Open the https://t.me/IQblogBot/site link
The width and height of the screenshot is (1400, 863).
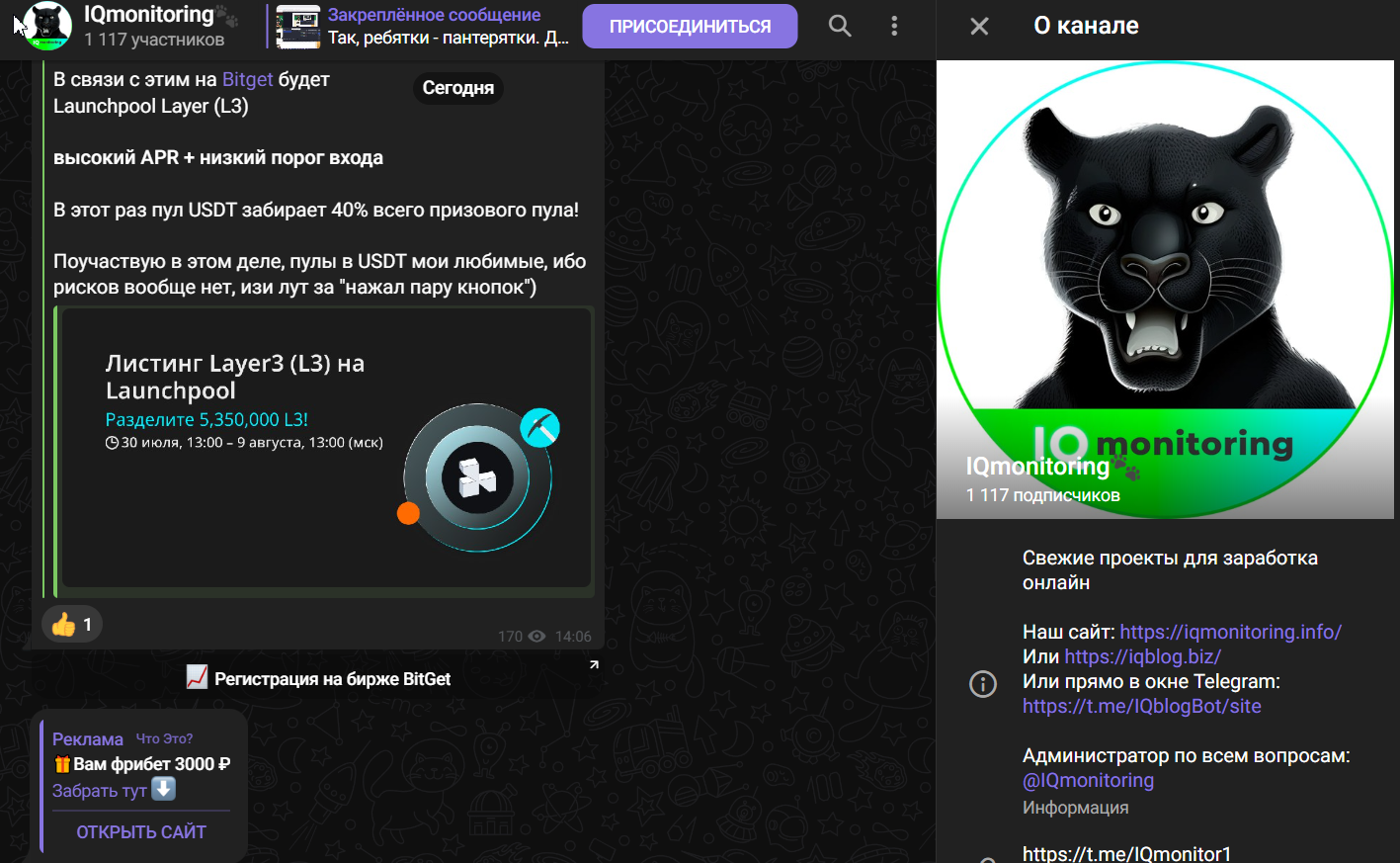(1141, 706)
